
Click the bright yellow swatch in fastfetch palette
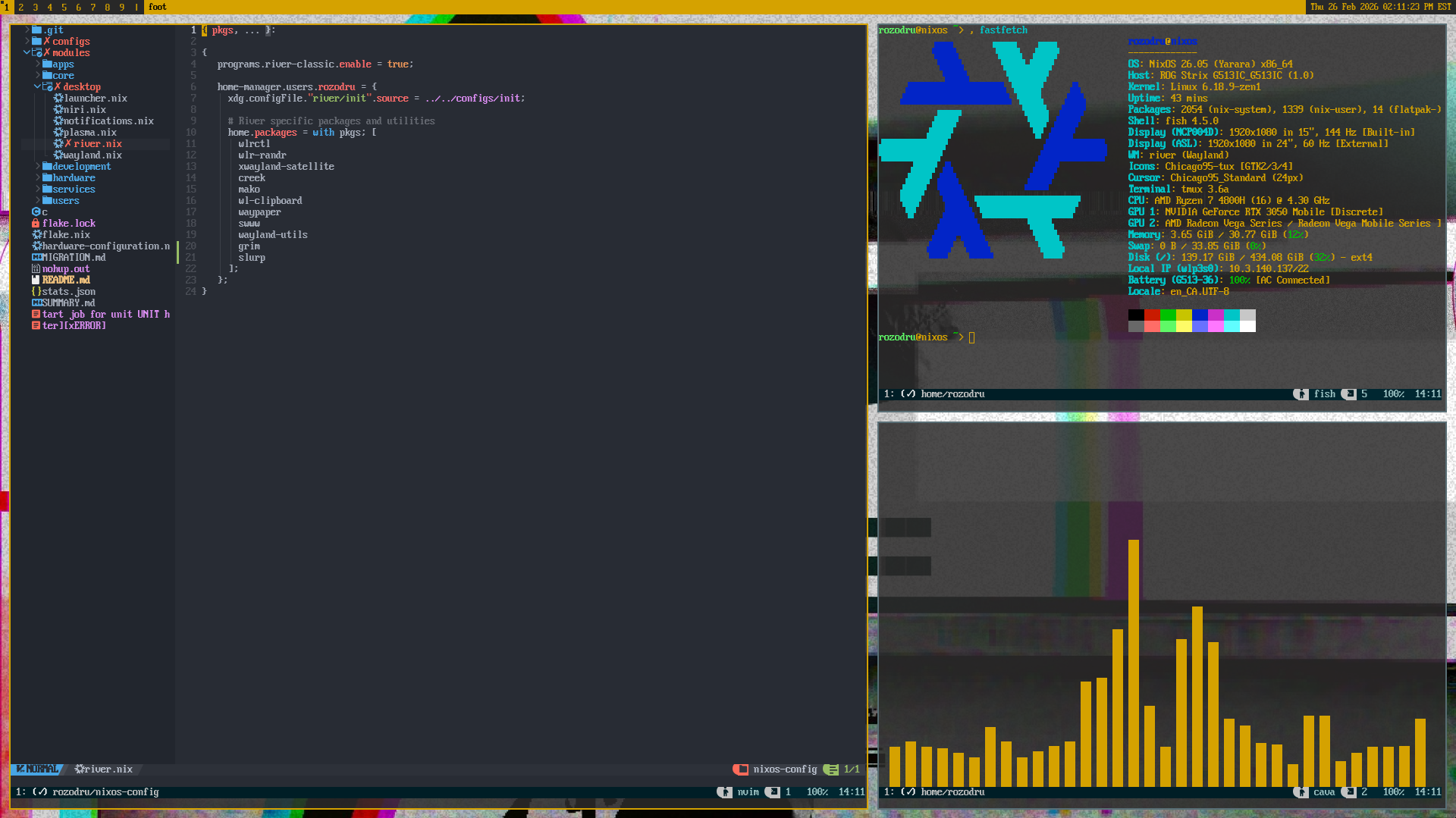(x=1184, y=327)
